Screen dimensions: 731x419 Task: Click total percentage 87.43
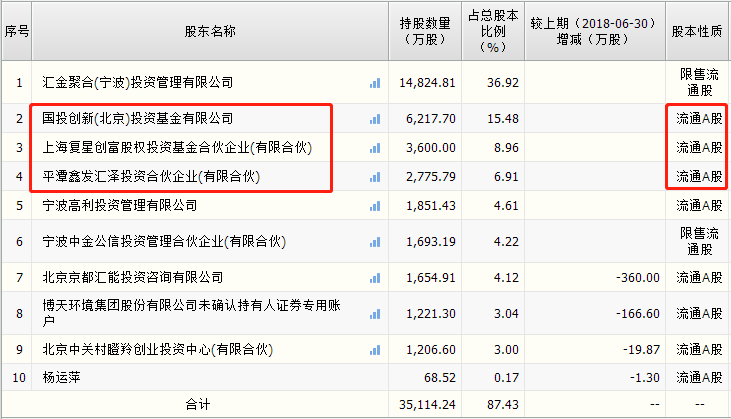[x=503, y=405]
